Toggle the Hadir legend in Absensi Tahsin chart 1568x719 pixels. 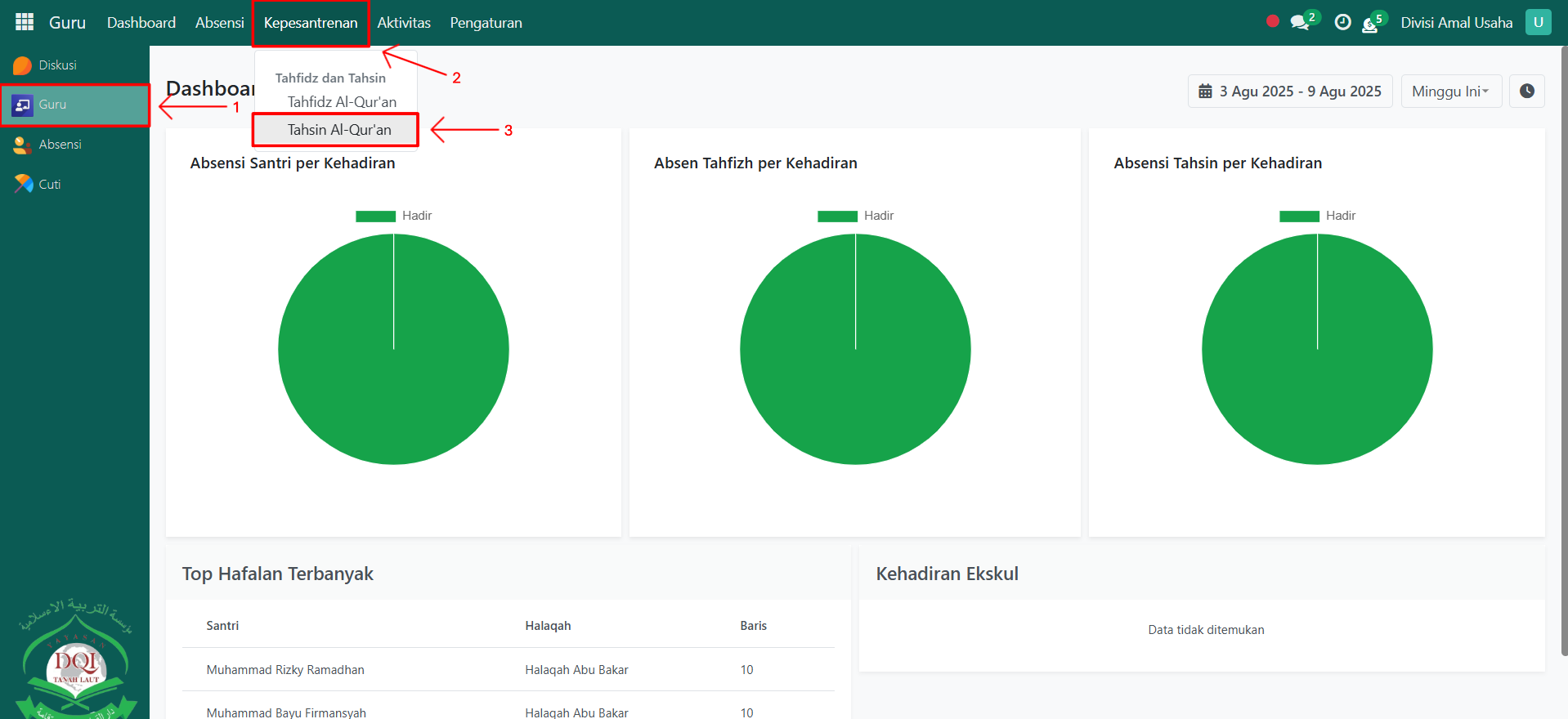tap(1318, 216)
